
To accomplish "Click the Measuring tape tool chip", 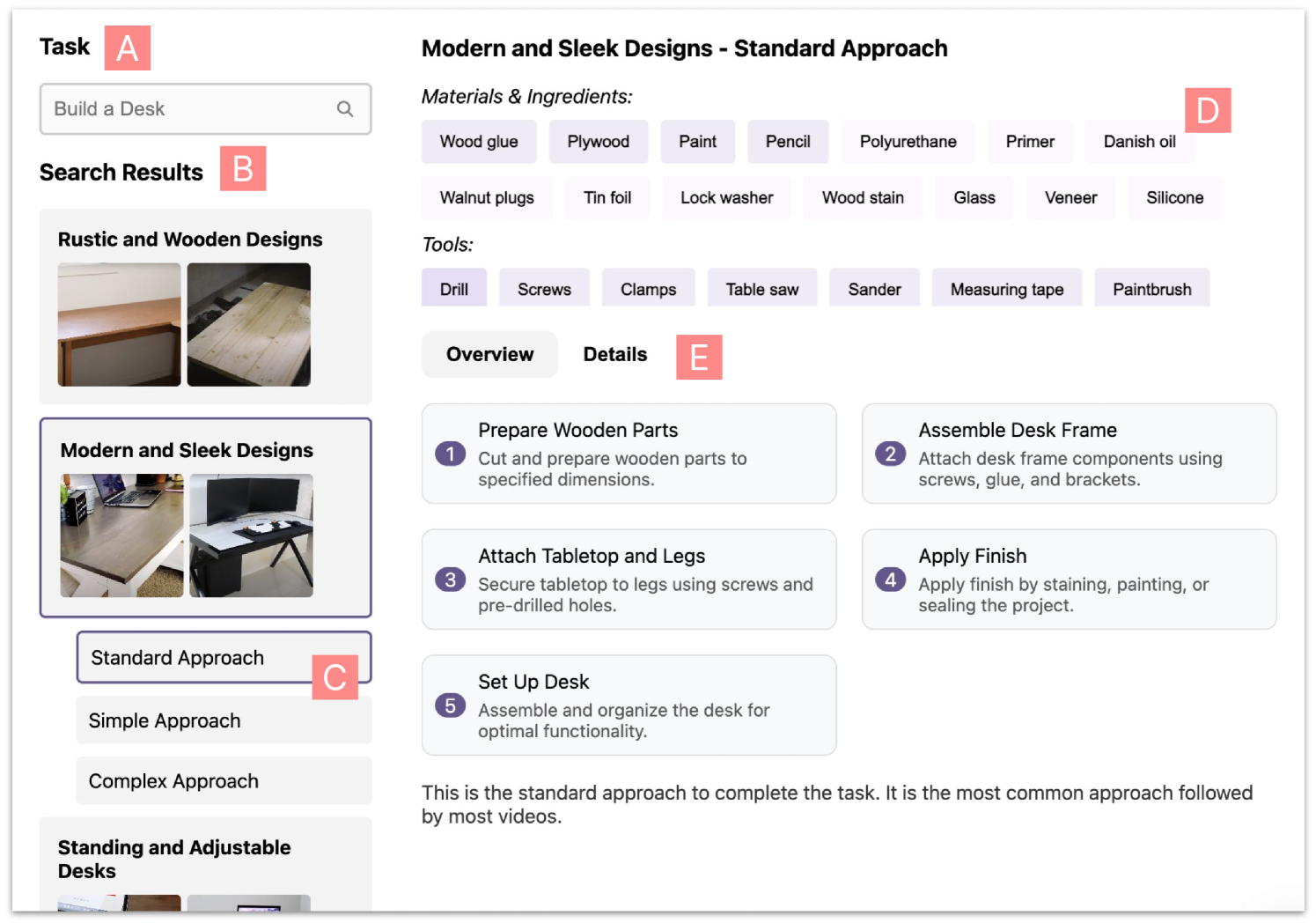I will 1007,289.
